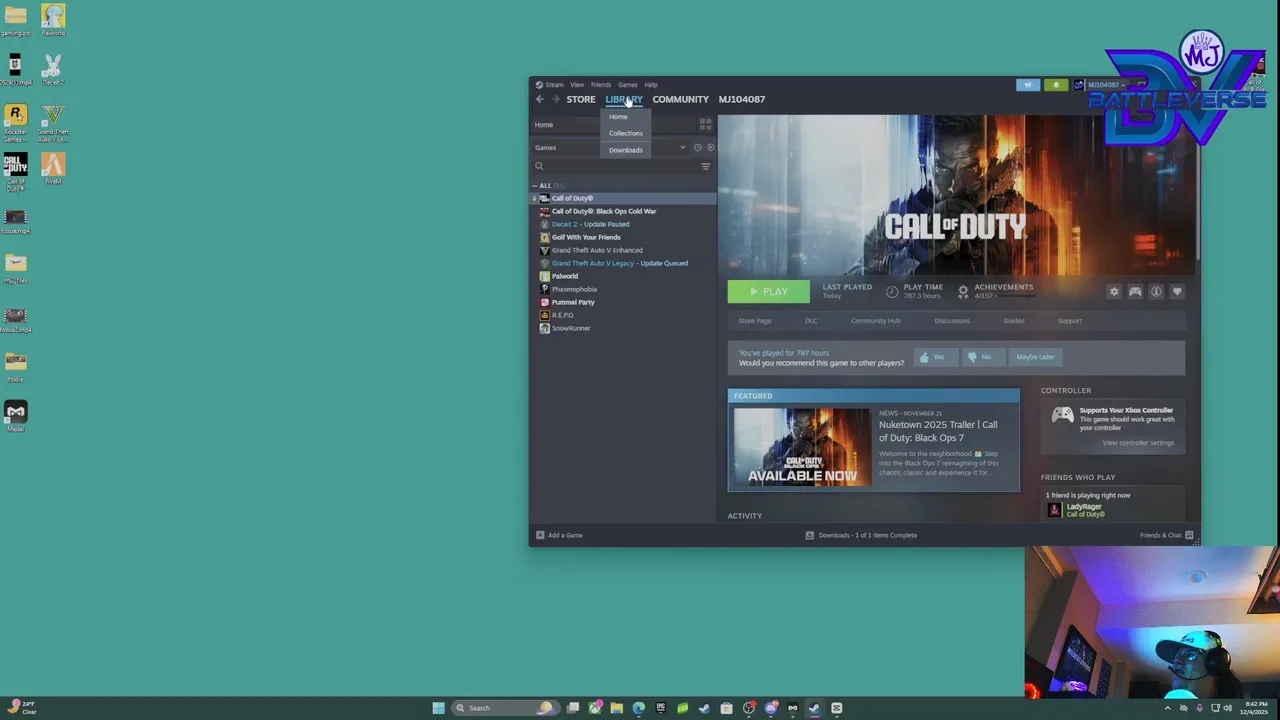Screen dimensions: 1280x720
Task: Select Call of Duty: Black Ops Cold War
Action: (x=604, y=211)
